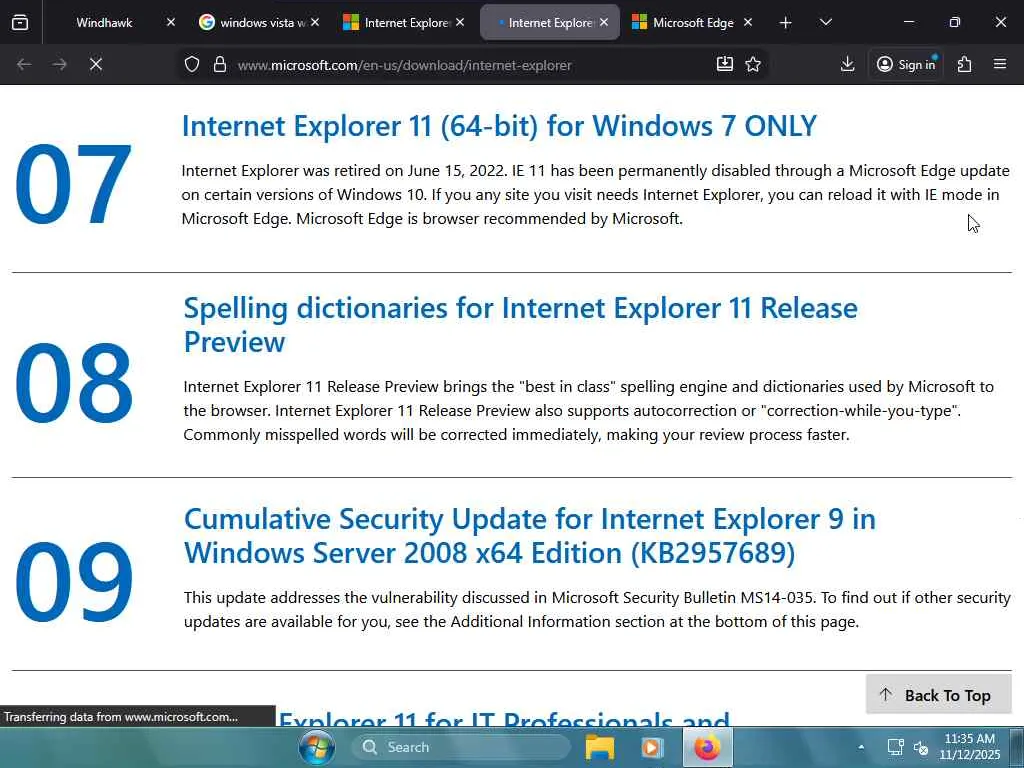Click the large number 07
The width and height of the screenshot is (1024, 768).
(72, 184)
